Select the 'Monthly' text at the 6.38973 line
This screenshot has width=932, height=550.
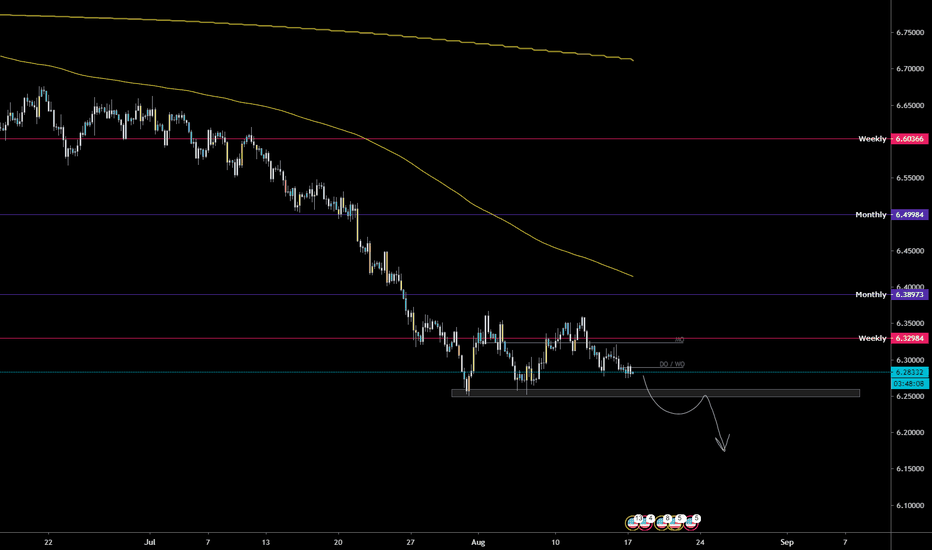871,294
